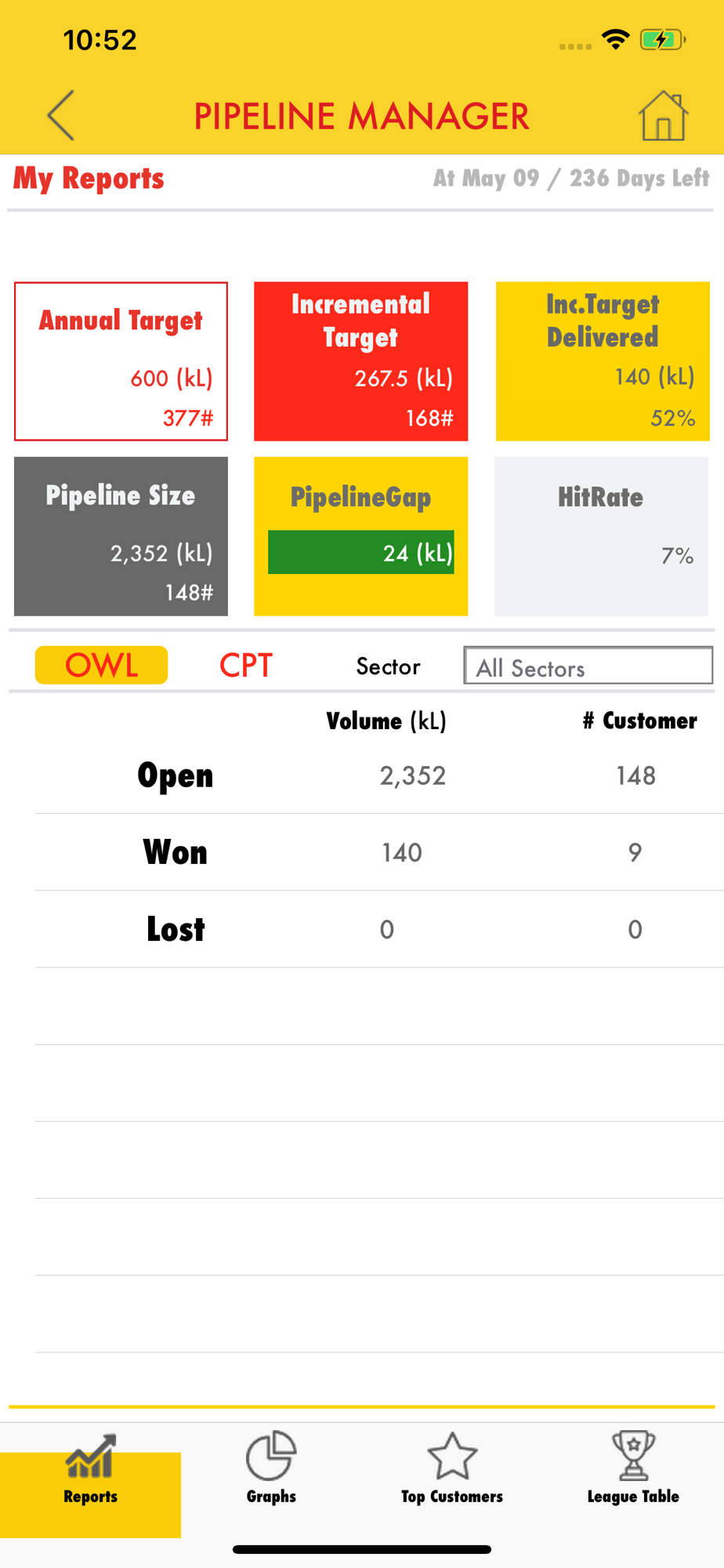Tap the Wi-Fi status icon
The height and width of the screenshot is (1568, 724).
(616, 39)
